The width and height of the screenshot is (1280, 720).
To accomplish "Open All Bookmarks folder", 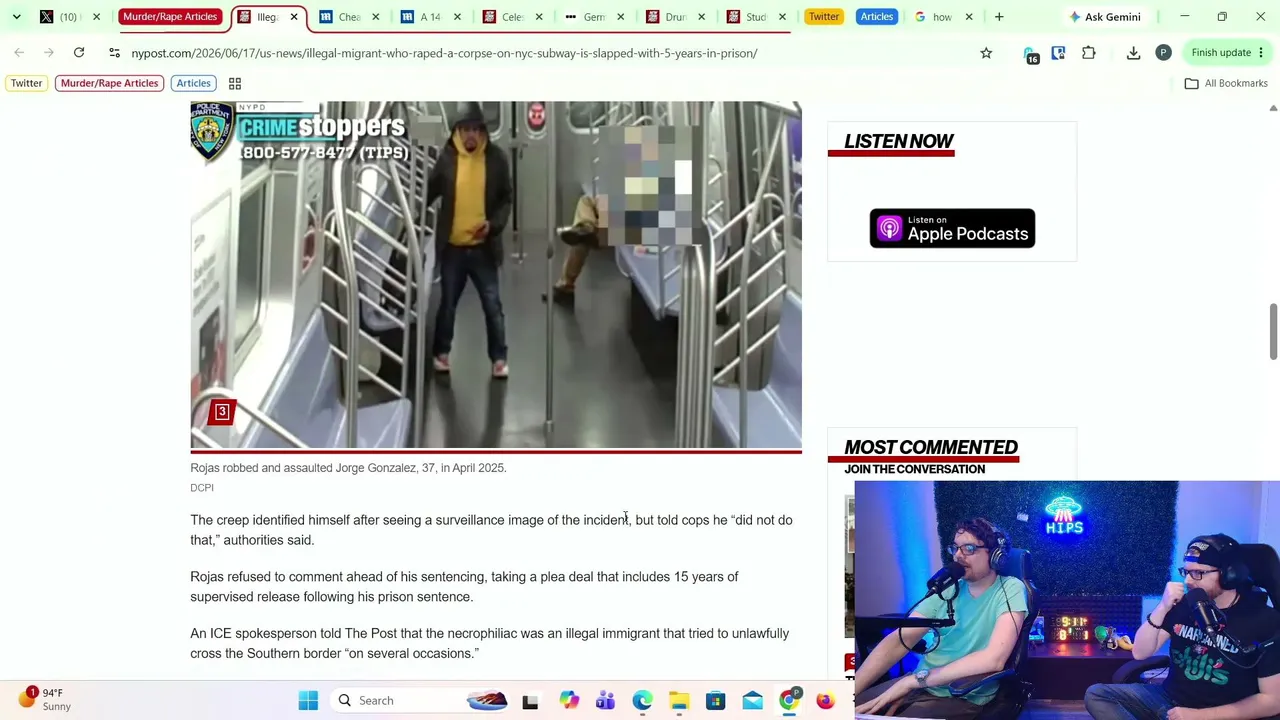I will tap(1226, 83).
